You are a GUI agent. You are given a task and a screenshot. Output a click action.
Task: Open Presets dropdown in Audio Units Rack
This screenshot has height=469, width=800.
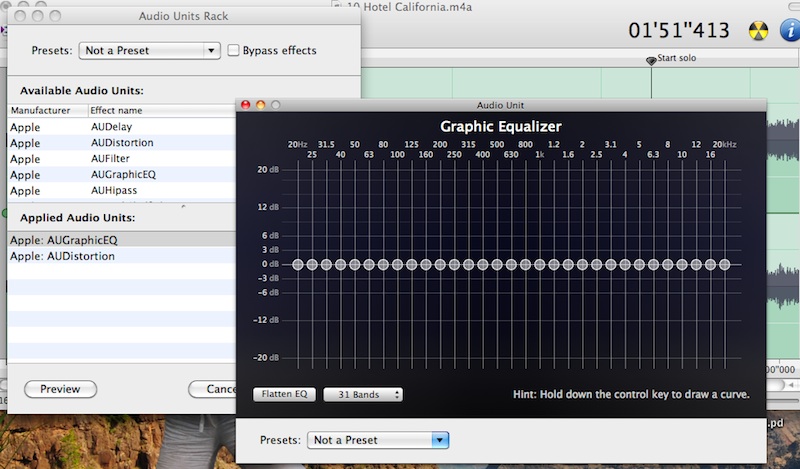pyautogui.click(x=151, y=50)
